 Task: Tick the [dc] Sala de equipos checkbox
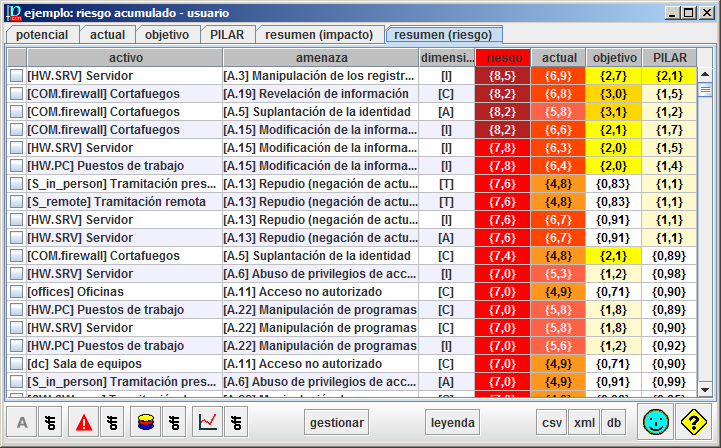pyautogui.click(x=17, y=364)
